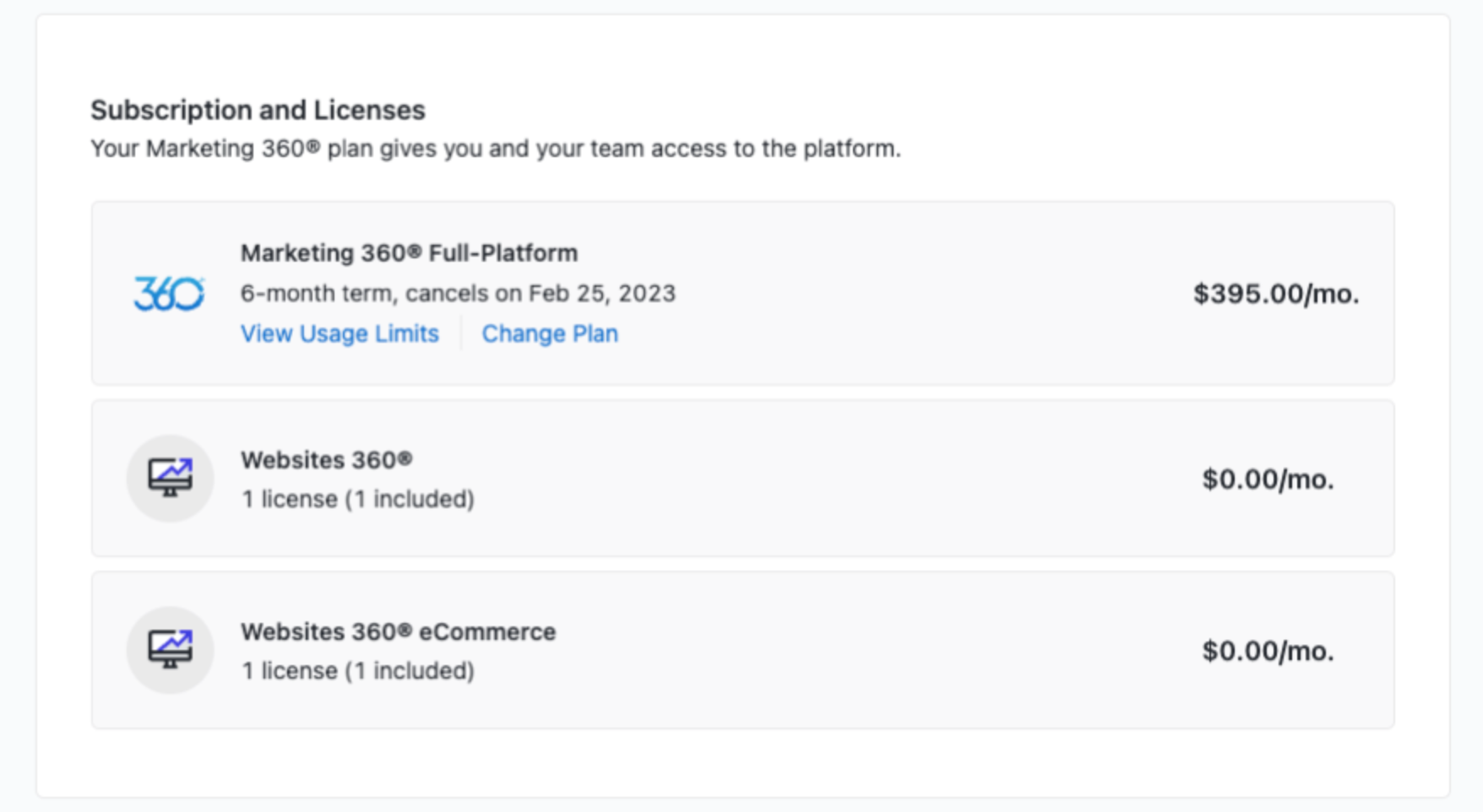Click the plan description text below the heading
The image size is (1483, 812).
[x=496, y=149]
